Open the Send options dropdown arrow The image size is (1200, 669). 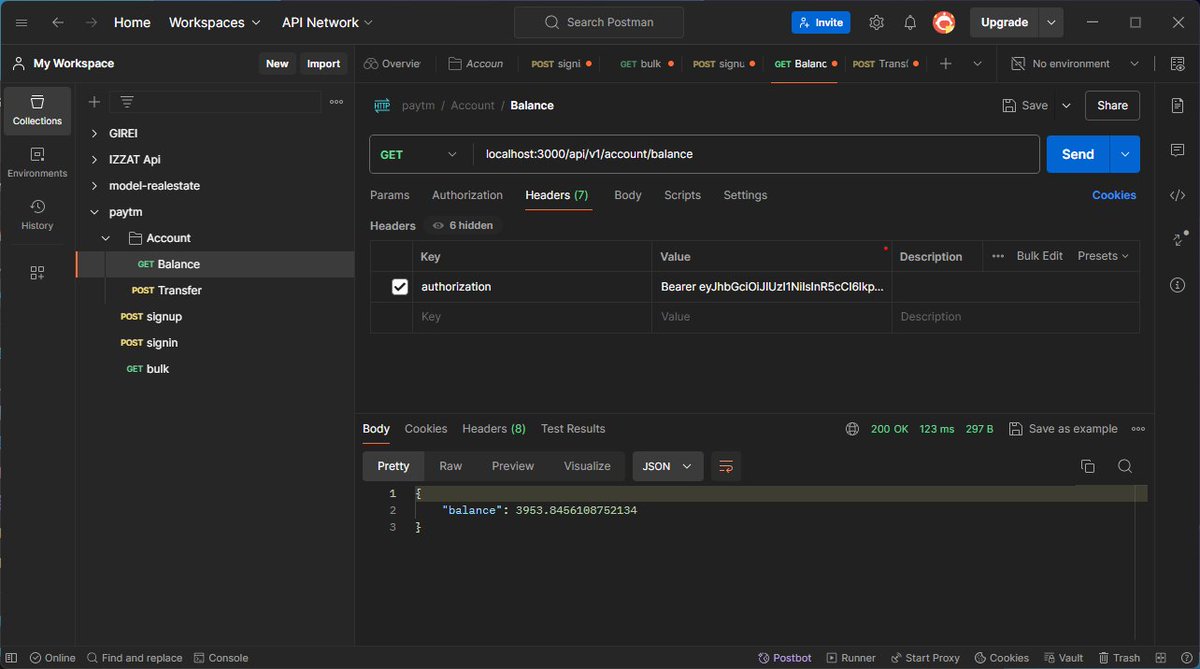coord(1126,154)
